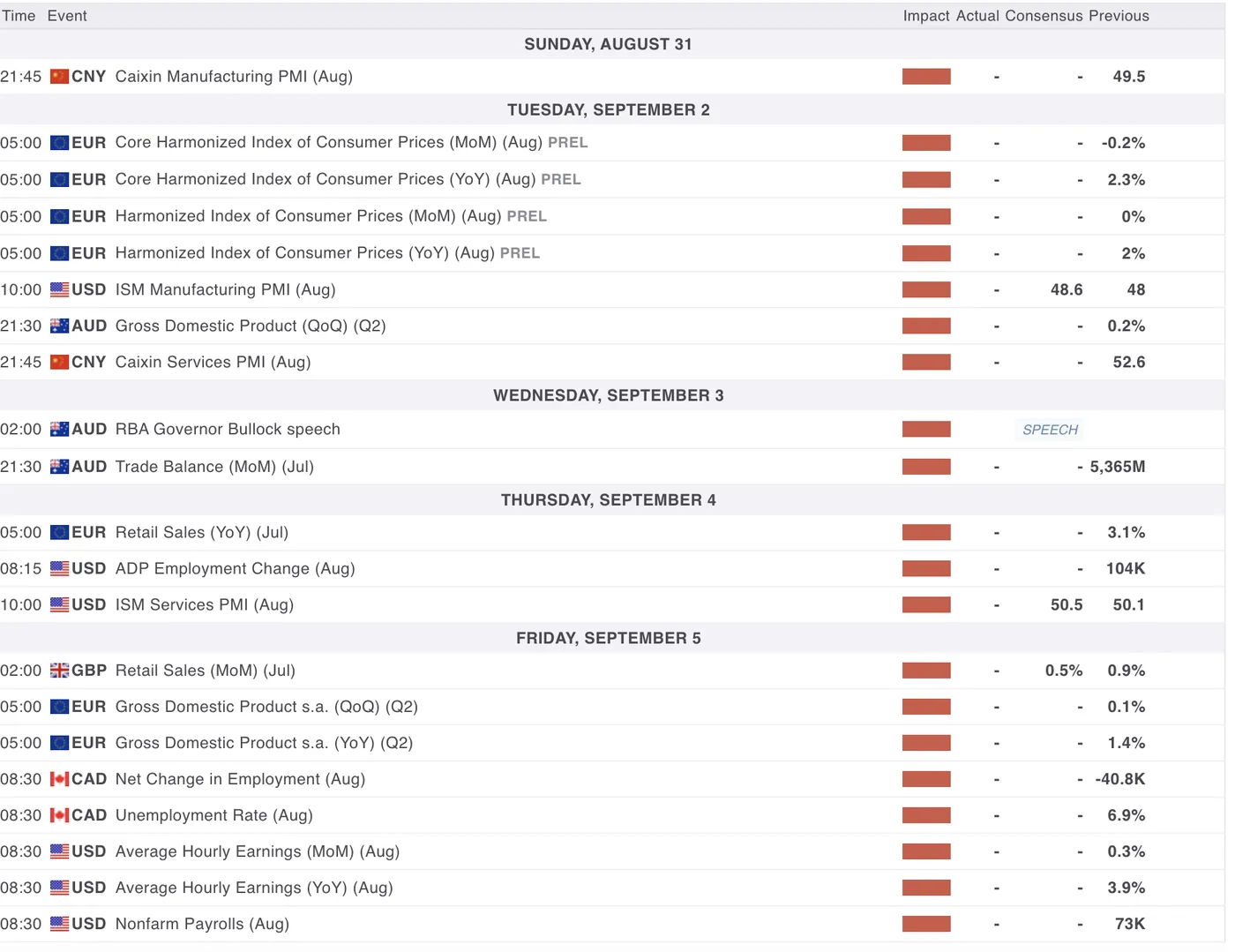Viewport: 1235px width, 952px height.
Task: Open the Unemployment Rate (Aug) event
Action: tap(213, 815)
